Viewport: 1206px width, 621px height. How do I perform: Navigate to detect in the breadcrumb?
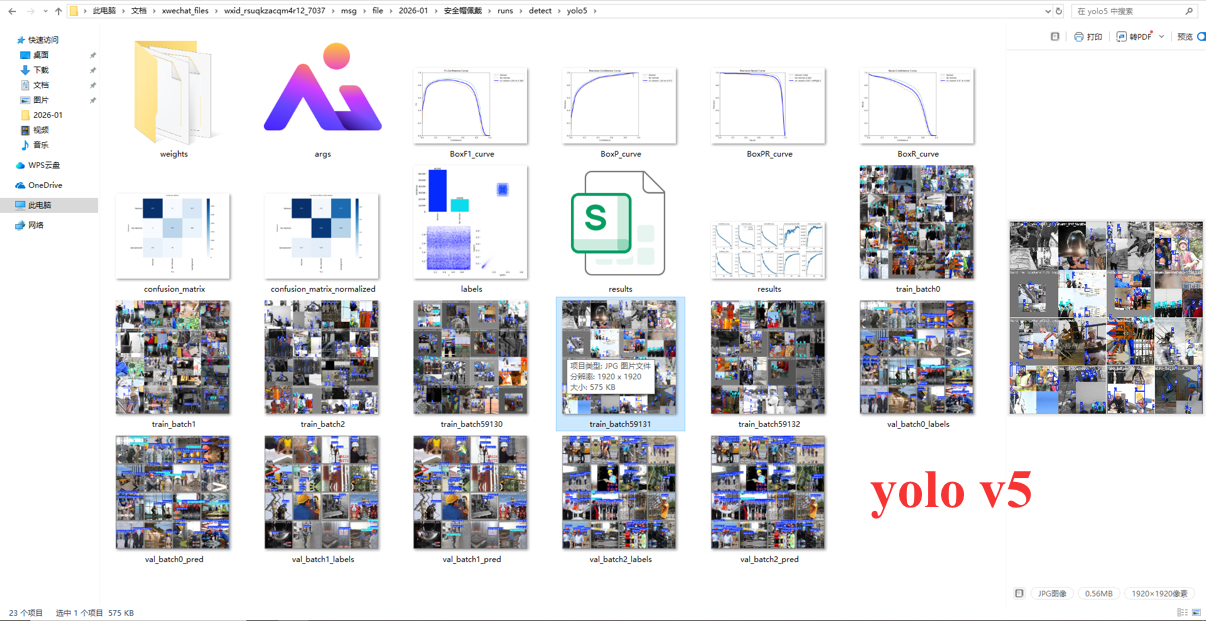pyautogui.click(x=540, y=11)
